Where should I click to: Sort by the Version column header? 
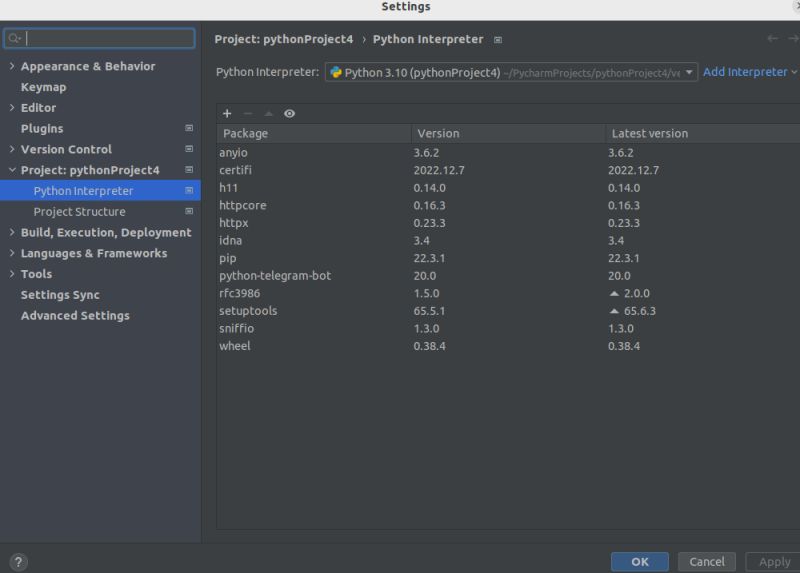508,134
